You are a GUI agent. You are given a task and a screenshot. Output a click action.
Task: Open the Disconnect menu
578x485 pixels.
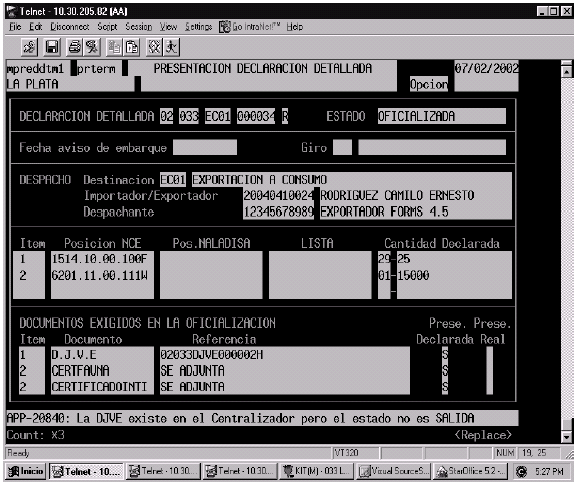(x=70, y=27)
